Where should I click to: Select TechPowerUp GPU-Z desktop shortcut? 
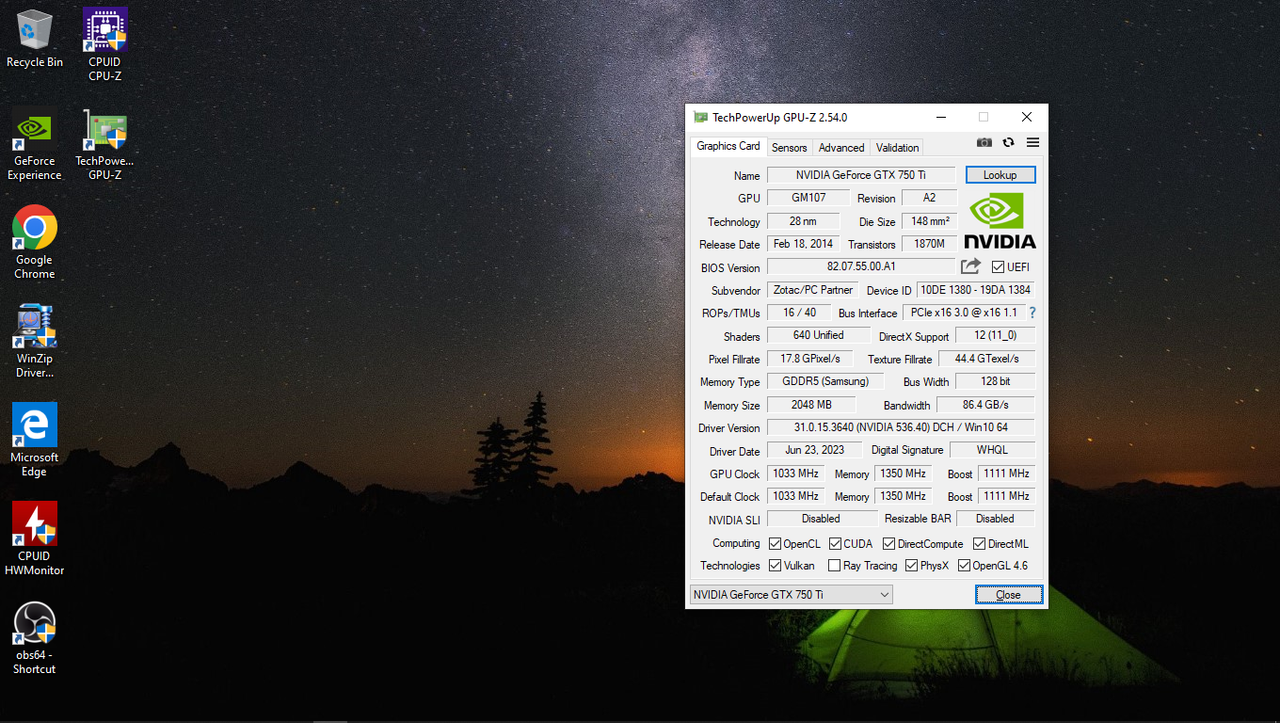tap(104, 145)
